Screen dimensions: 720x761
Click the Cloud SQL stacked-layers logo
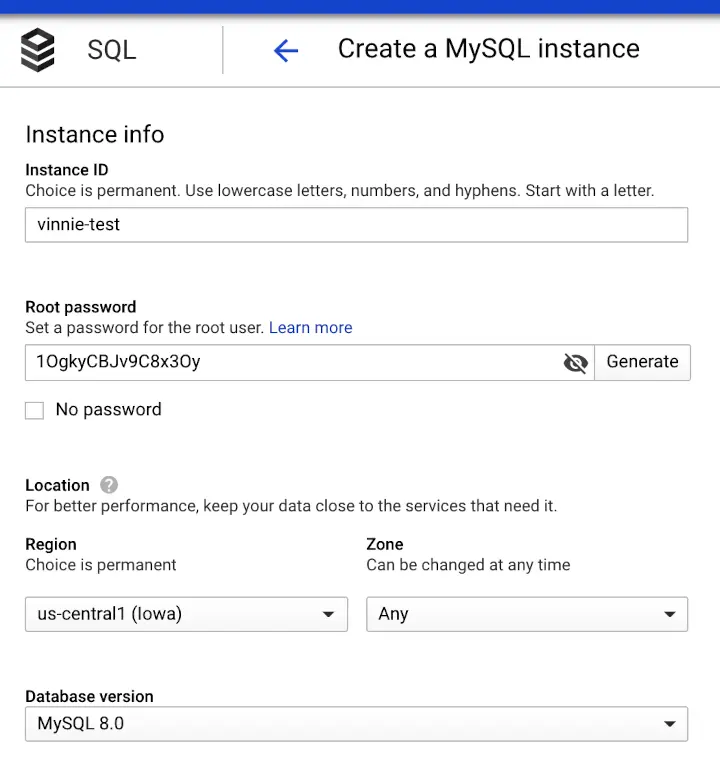[x=39, y=50]
